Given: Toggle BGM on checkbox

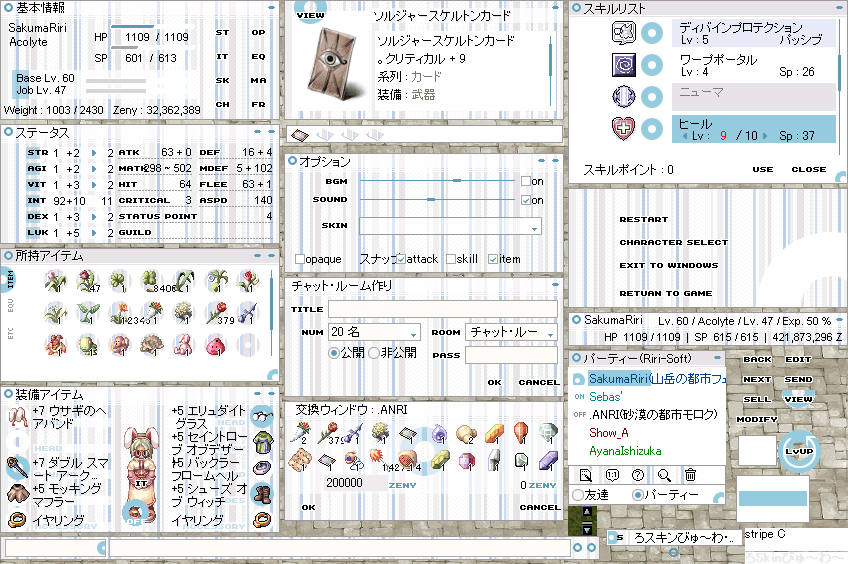Looking at the screenshot, I should coord(526,181).
